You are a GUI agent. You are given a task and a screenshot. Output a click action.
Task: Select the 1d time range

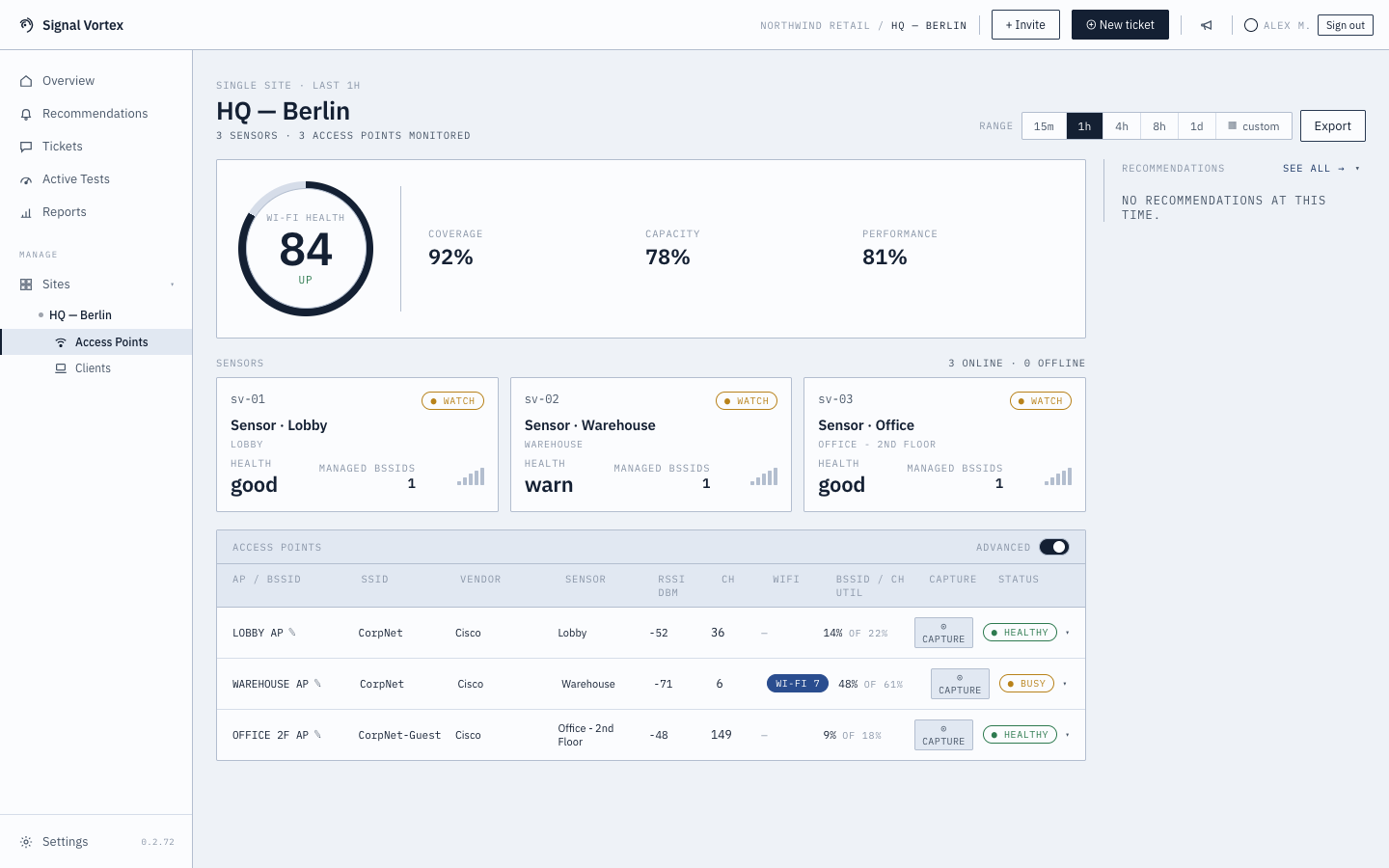1197,126
